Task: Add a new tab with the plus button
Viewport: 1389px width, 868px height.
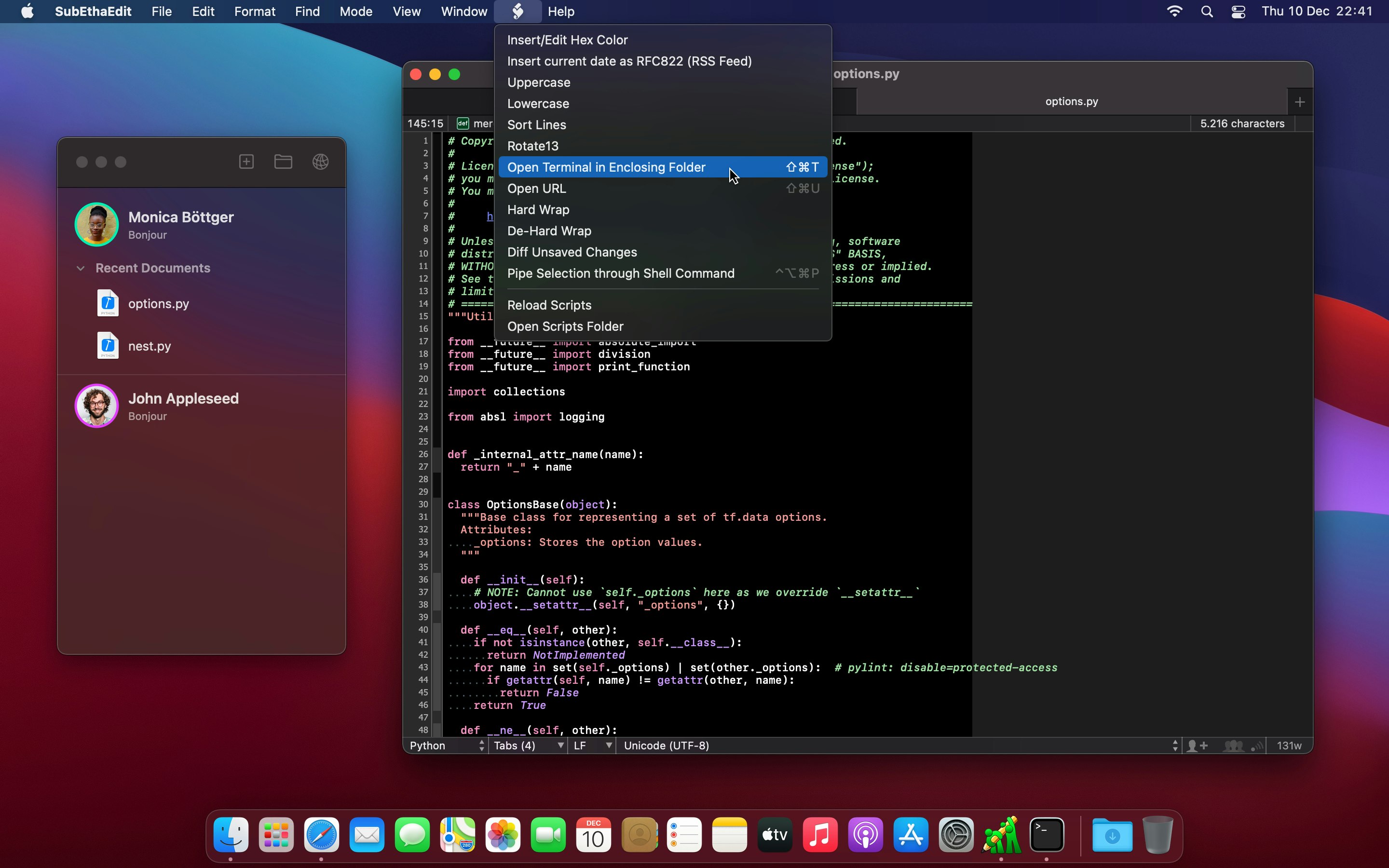Action: click(x=1299, y=102)
